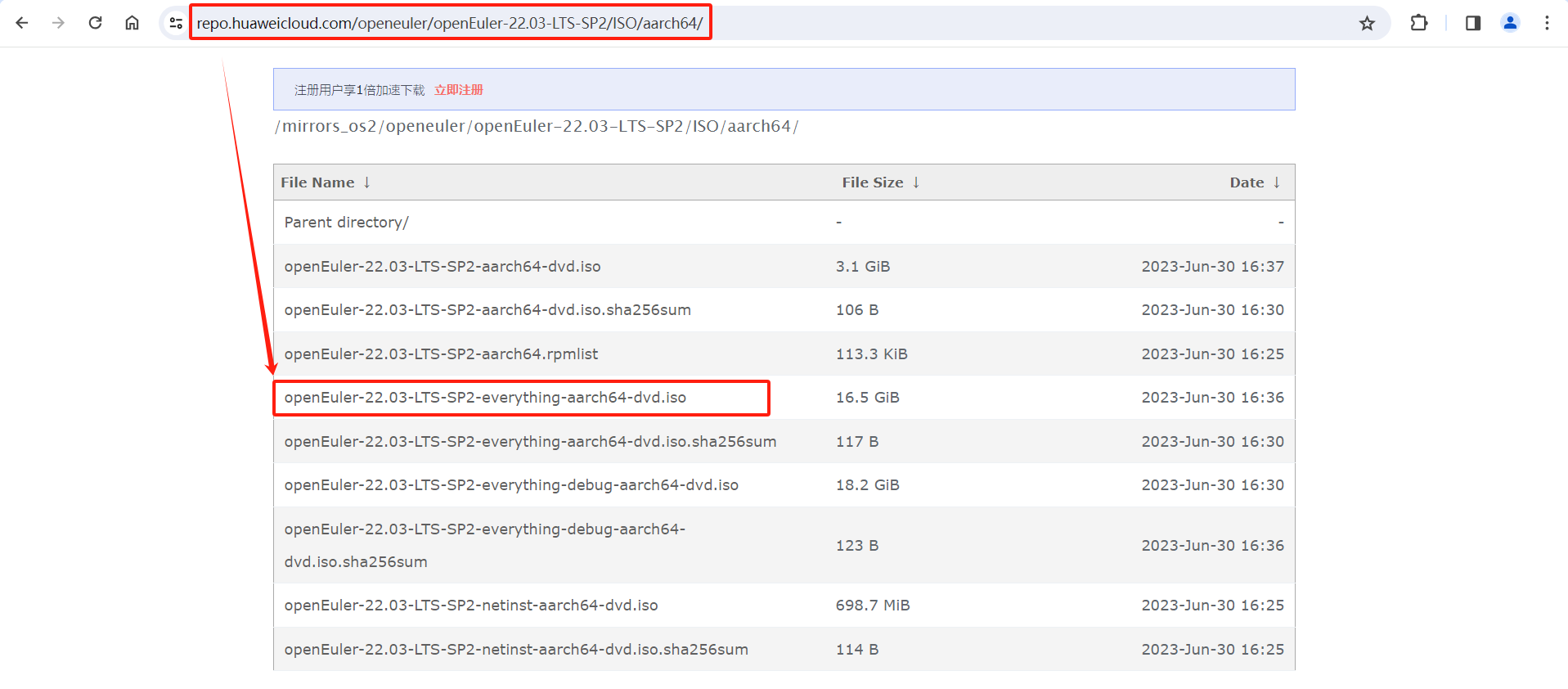
Task: Open the browser three-dot menu
Action: (x=1547, y=23)
